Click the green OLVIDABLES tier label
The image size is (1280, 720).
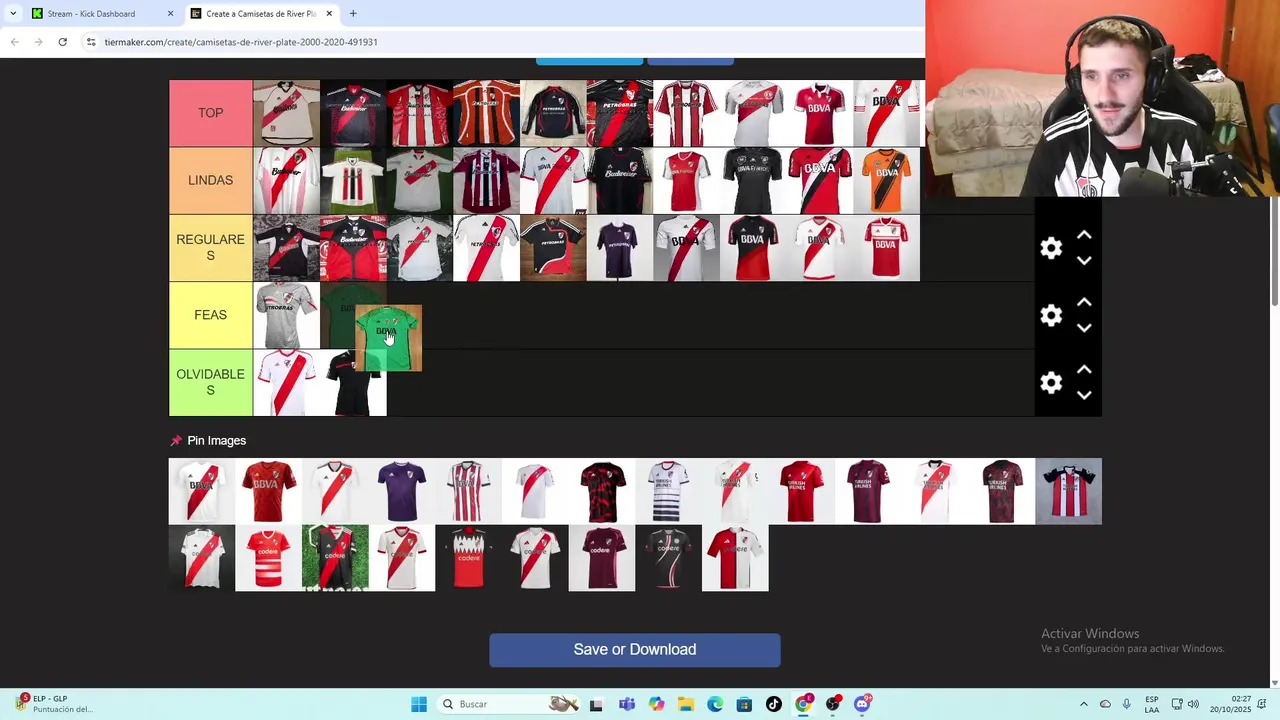[x=210, y=382]
